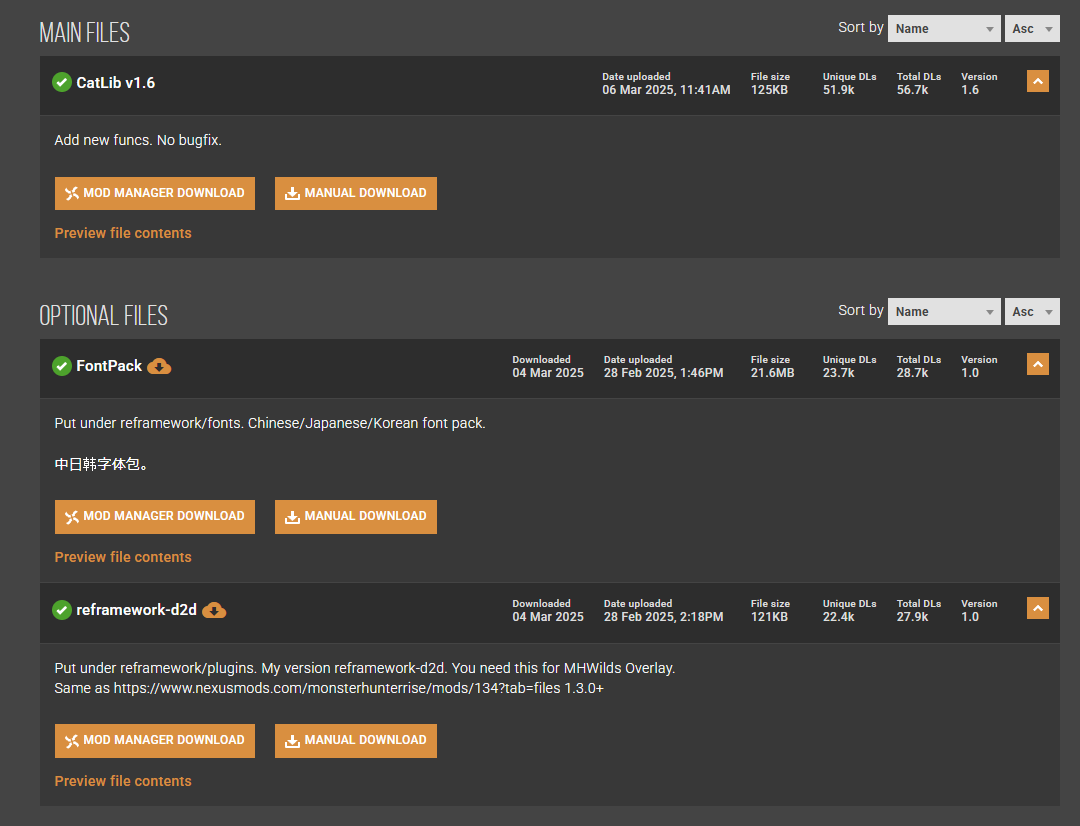Viewport: 1080px width, 826px height.
Task: Click reframework-d2d file size 121KB
Action: tap(769, 617)
